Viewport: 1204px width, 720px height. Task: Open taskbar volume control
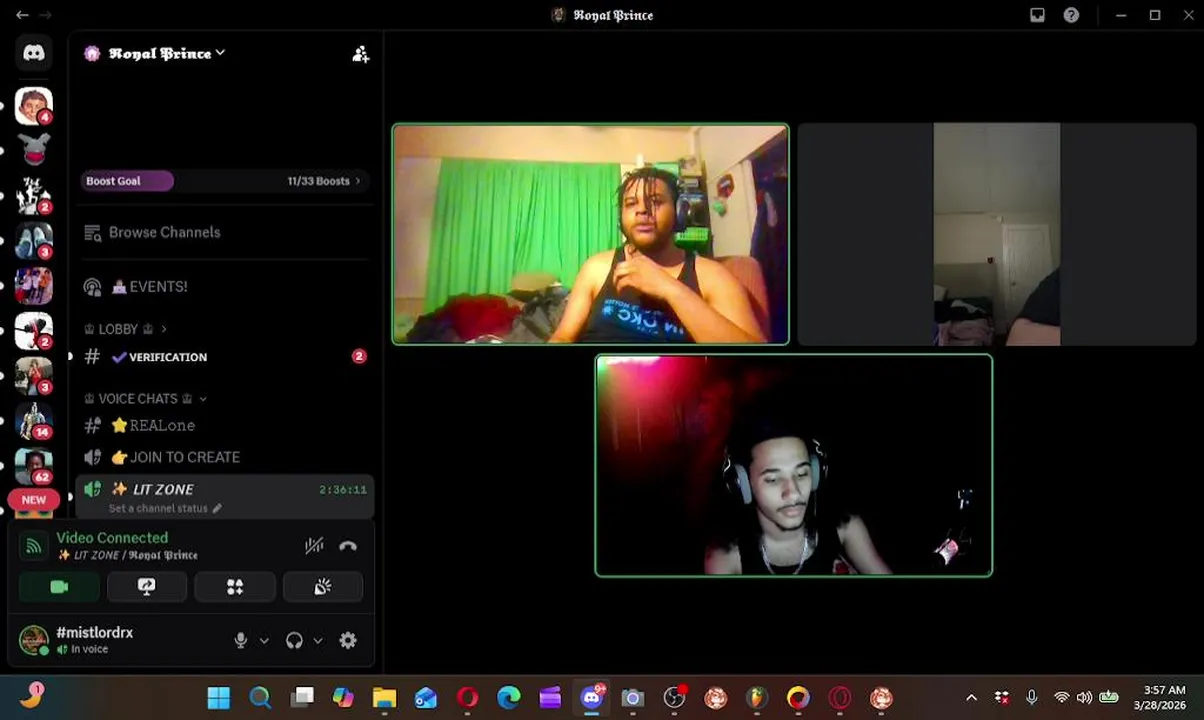[1085, 697]
